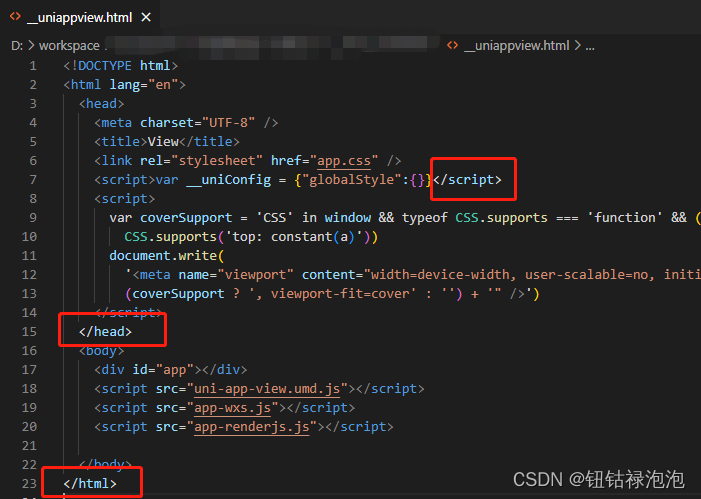Click the meta name="viewport" string
The width and height of the screenshot is (701, 499).
213,275
